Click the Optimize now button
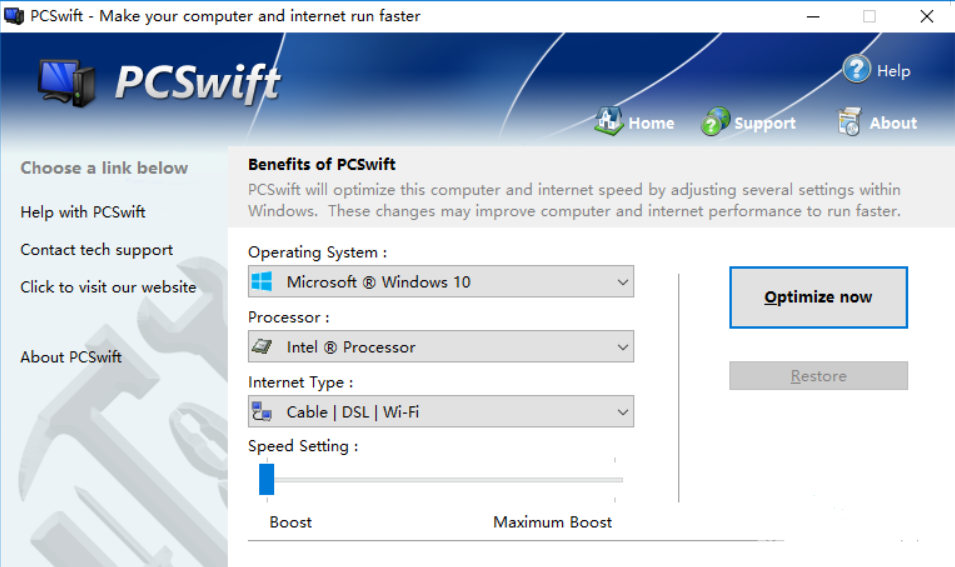Screen dimensions: 955x567 pos(819,297)
